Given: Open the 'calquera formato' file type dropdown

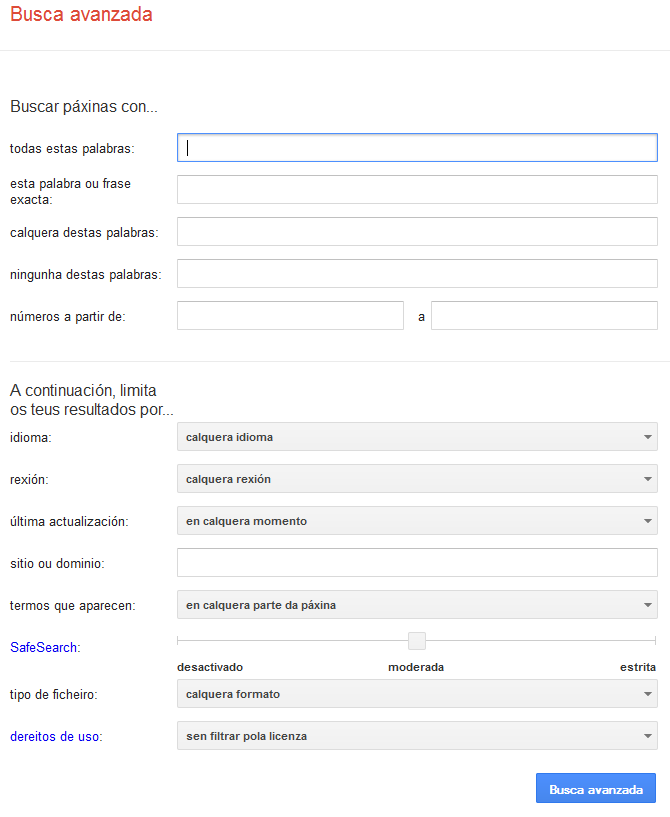Looking at the screenshot, I should (417, 694).
